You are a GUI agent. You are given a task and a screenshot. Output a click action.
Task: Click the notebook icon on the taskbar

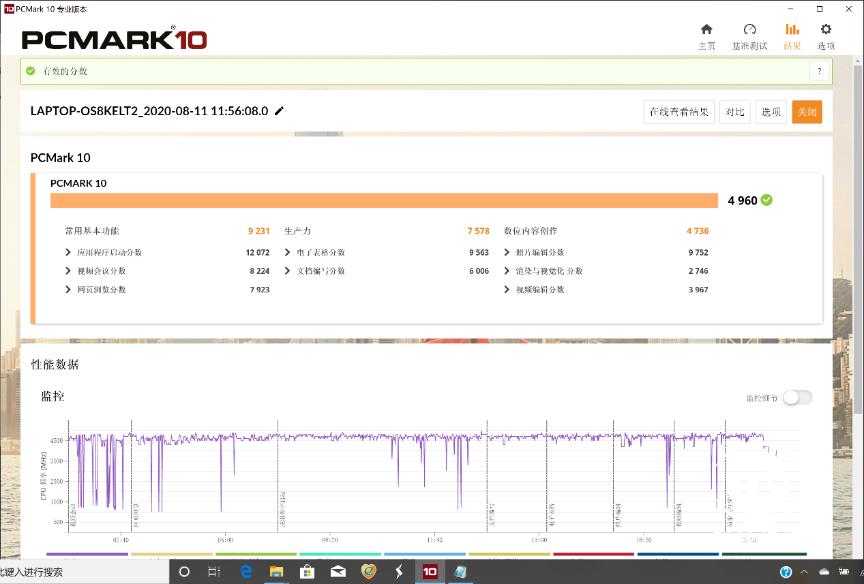click(460, 572)
